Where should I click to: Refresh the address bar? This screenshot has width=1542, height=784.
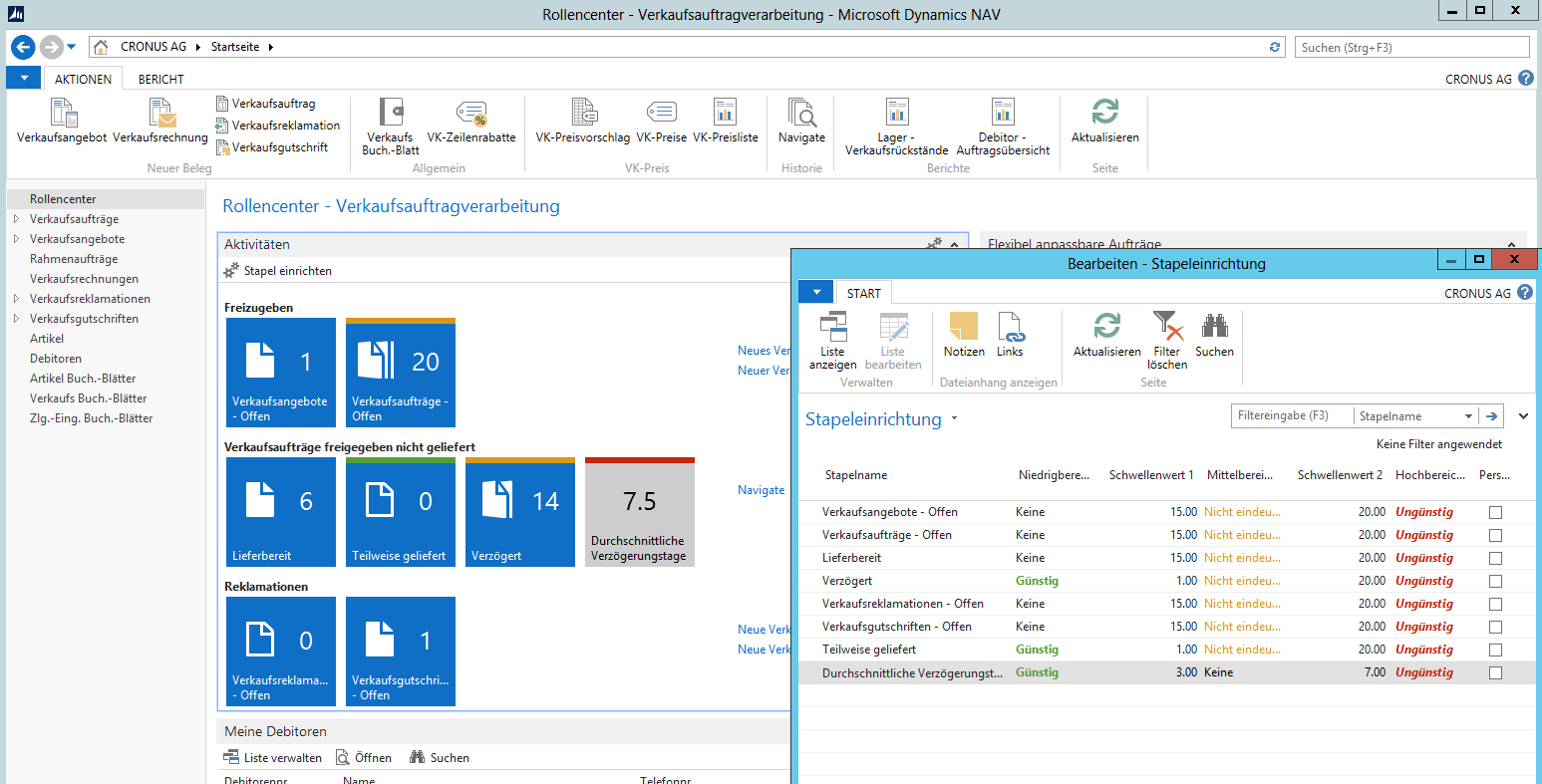(x=1275, y=47)
